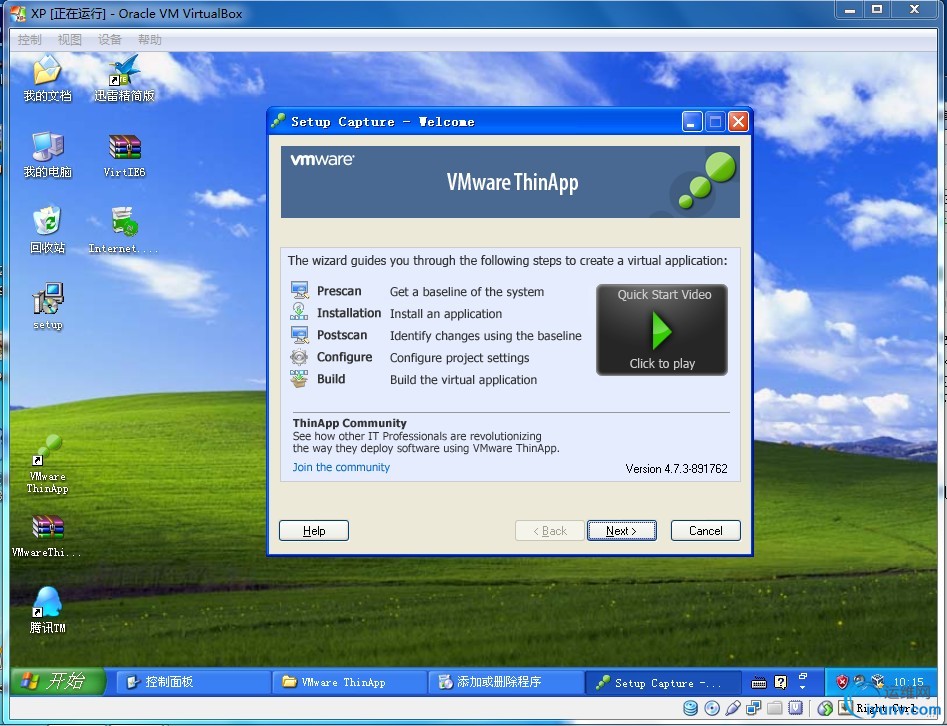Click the VirtualBox optical disc status icon
This screenshot has height=726, width=947.
pos(712,708)
